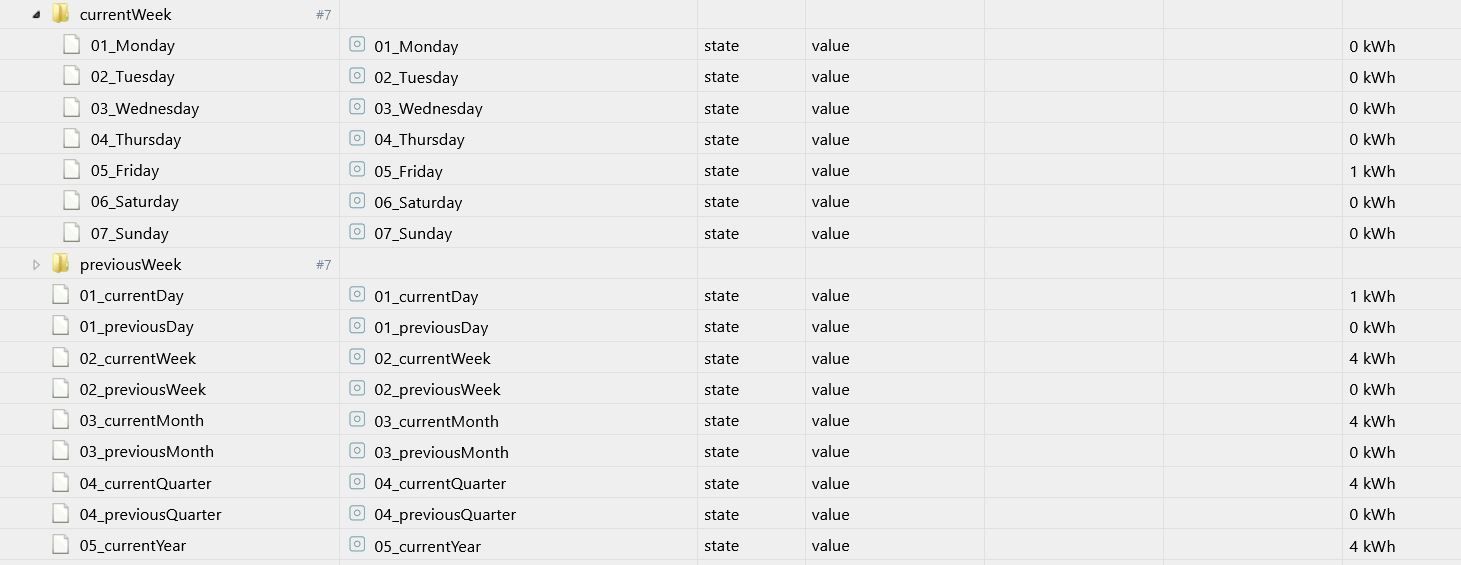The width and height of the screenshot is (1461, 565).
Task: Select the 03_previousMonth tree item
Action: (147, 451)
